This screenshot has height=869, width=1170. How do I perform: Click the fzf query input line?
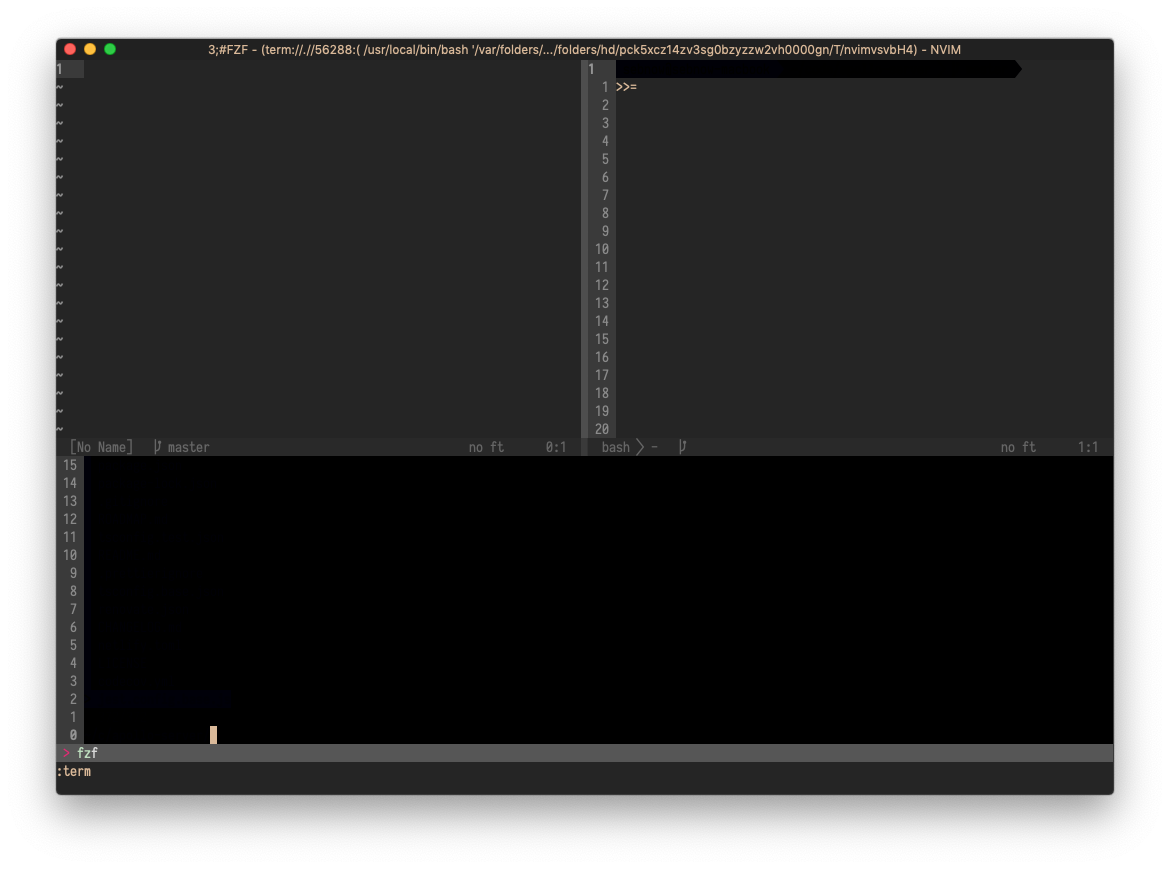click(585, 753)
